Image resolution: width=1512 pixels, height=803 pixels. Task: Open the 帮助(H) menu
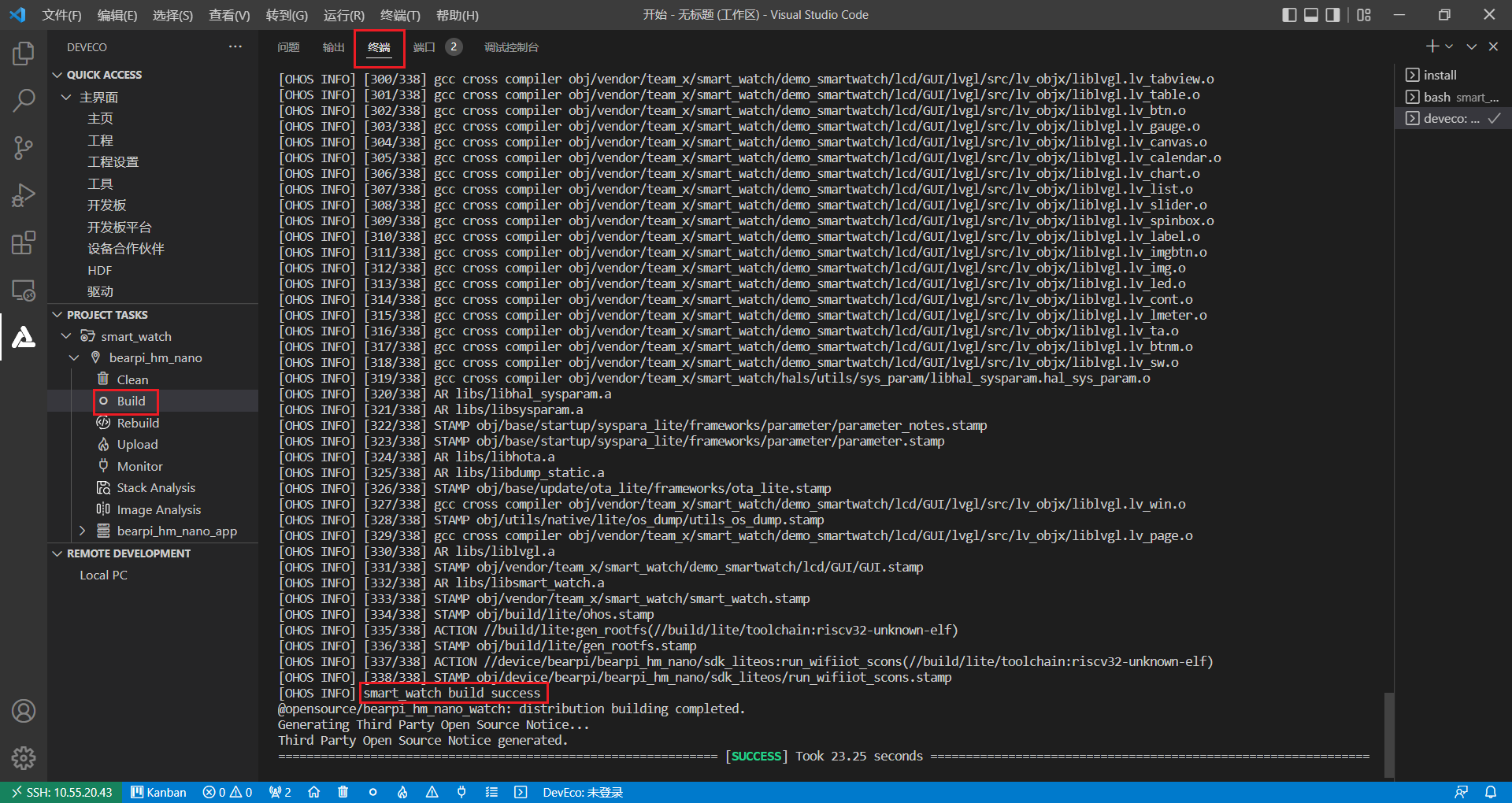click(x=457, y=15)
